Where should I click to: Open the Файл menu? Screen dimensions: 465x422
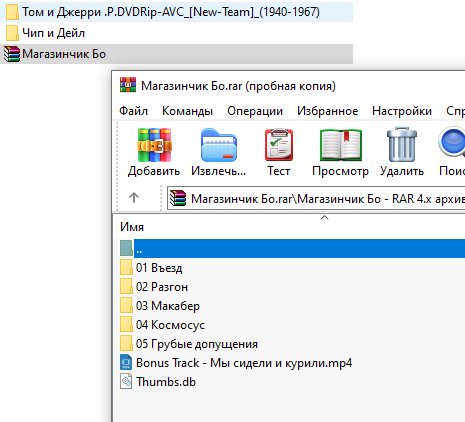tap(133, 111)
